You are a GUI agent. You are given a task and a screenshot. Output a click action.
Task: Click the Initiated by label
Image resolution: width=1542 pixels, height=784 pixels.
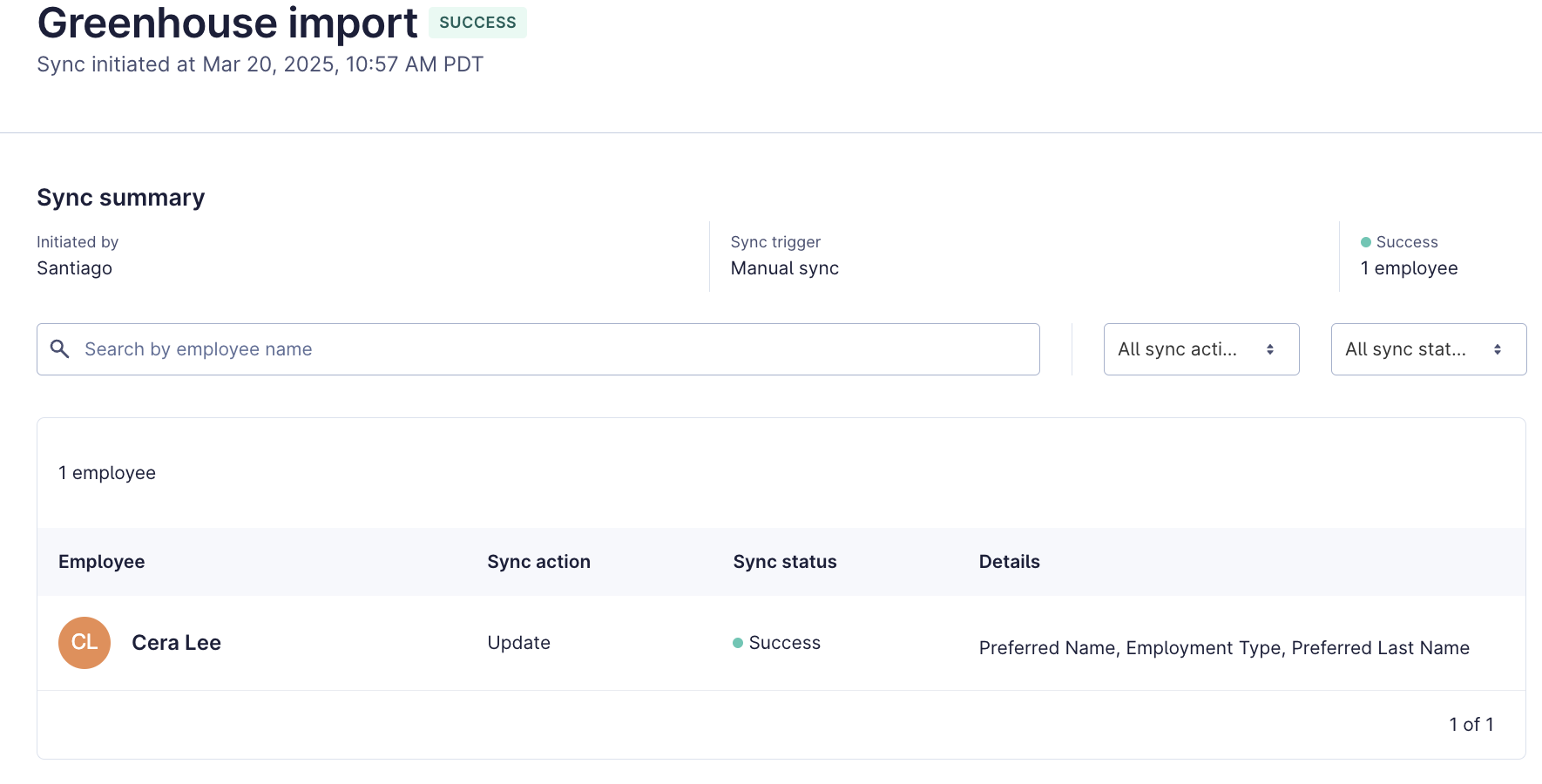click(x=78, y=242)
